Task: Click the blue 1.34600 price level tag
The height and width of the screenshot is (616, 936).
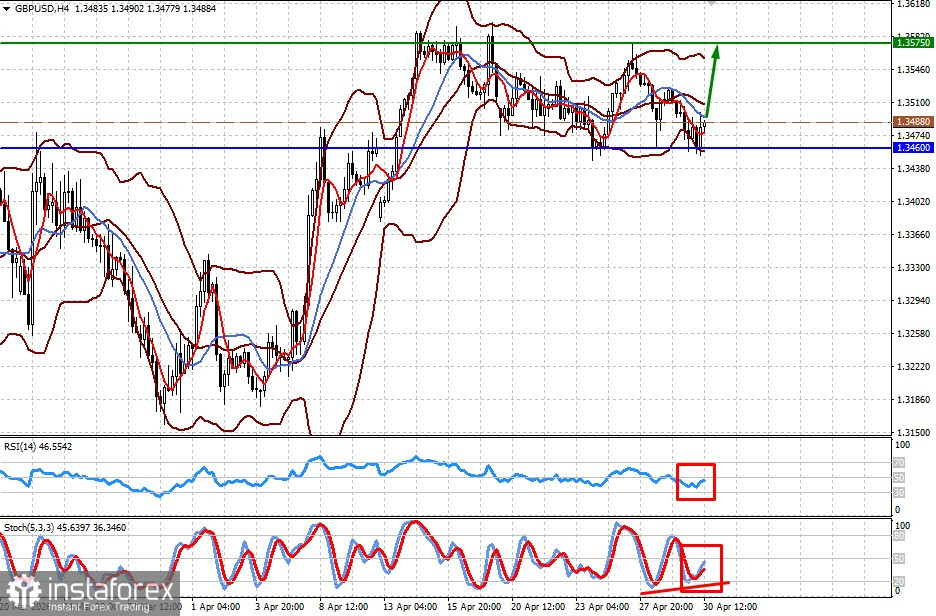Action: tap(913, 147)
